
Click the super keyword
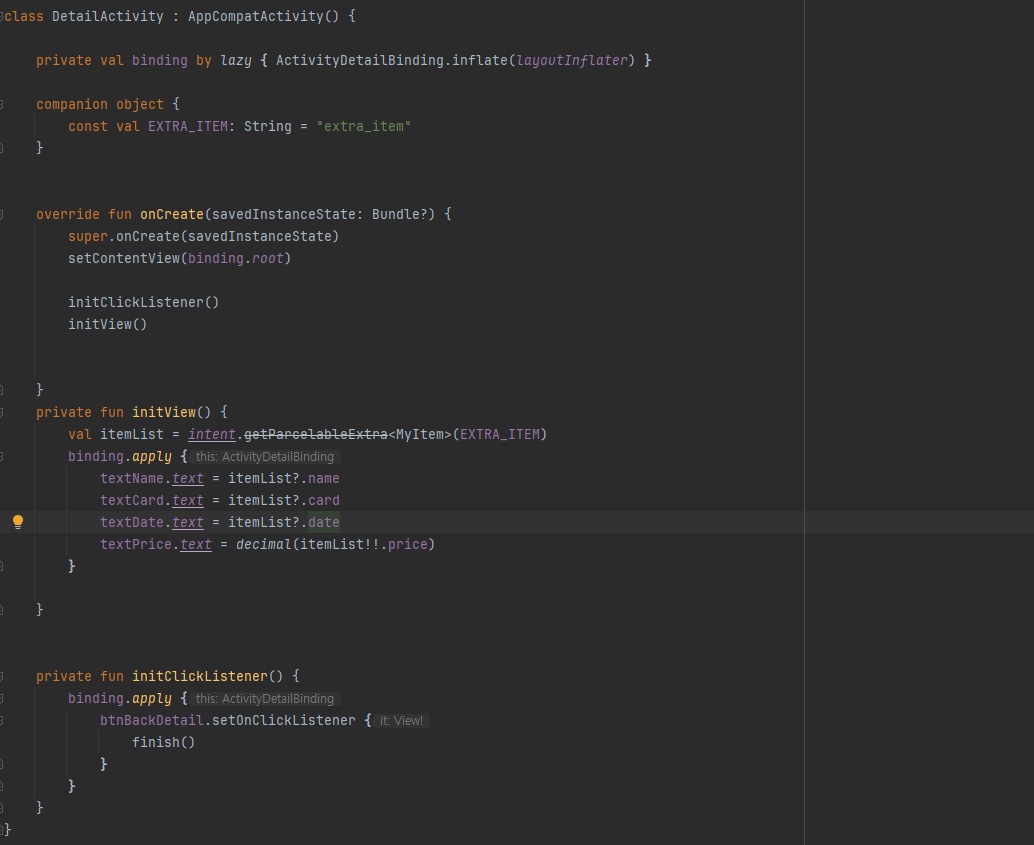point(88,236)
